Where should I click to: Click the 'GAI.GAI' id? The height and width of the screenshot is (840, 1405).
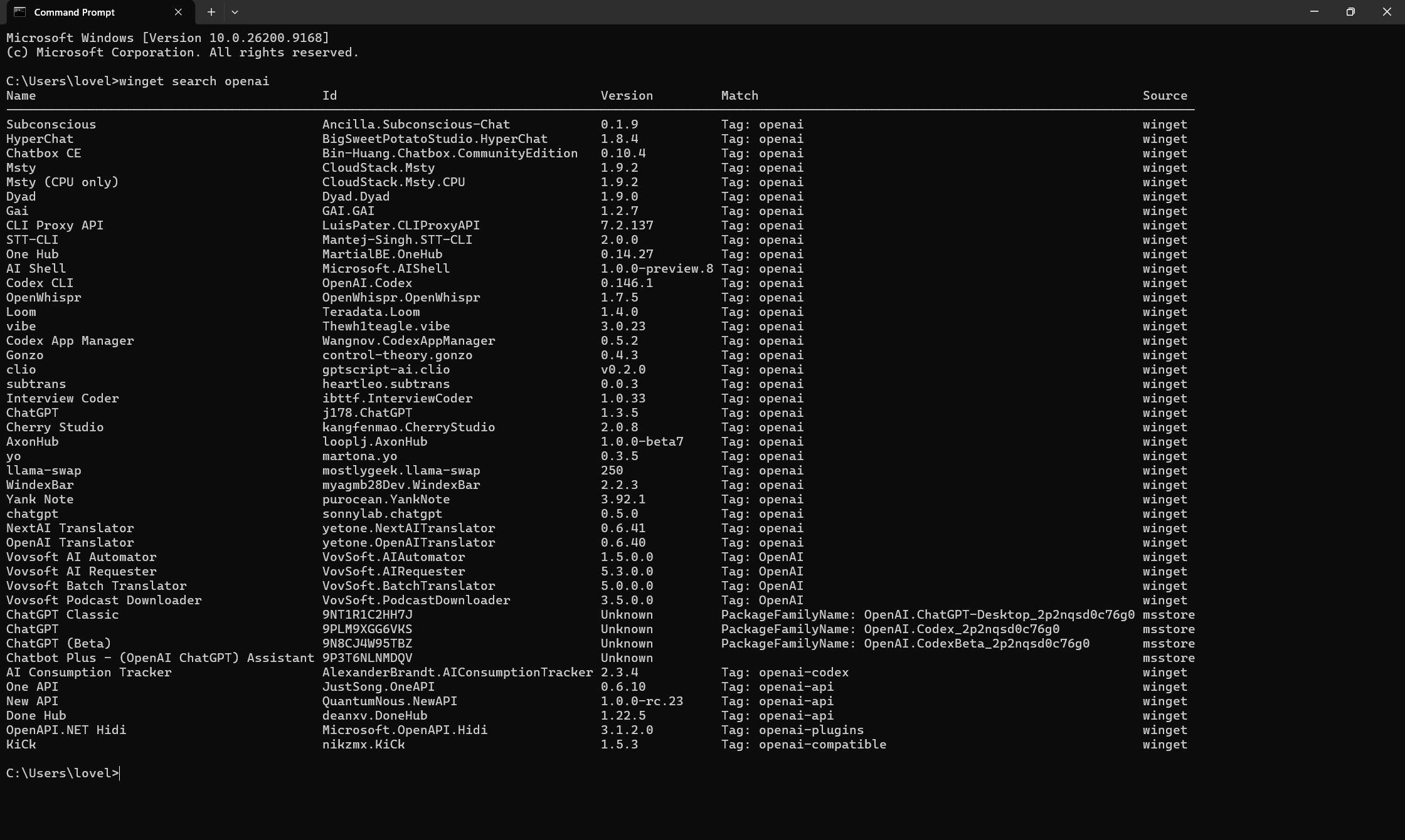point(349,211)
